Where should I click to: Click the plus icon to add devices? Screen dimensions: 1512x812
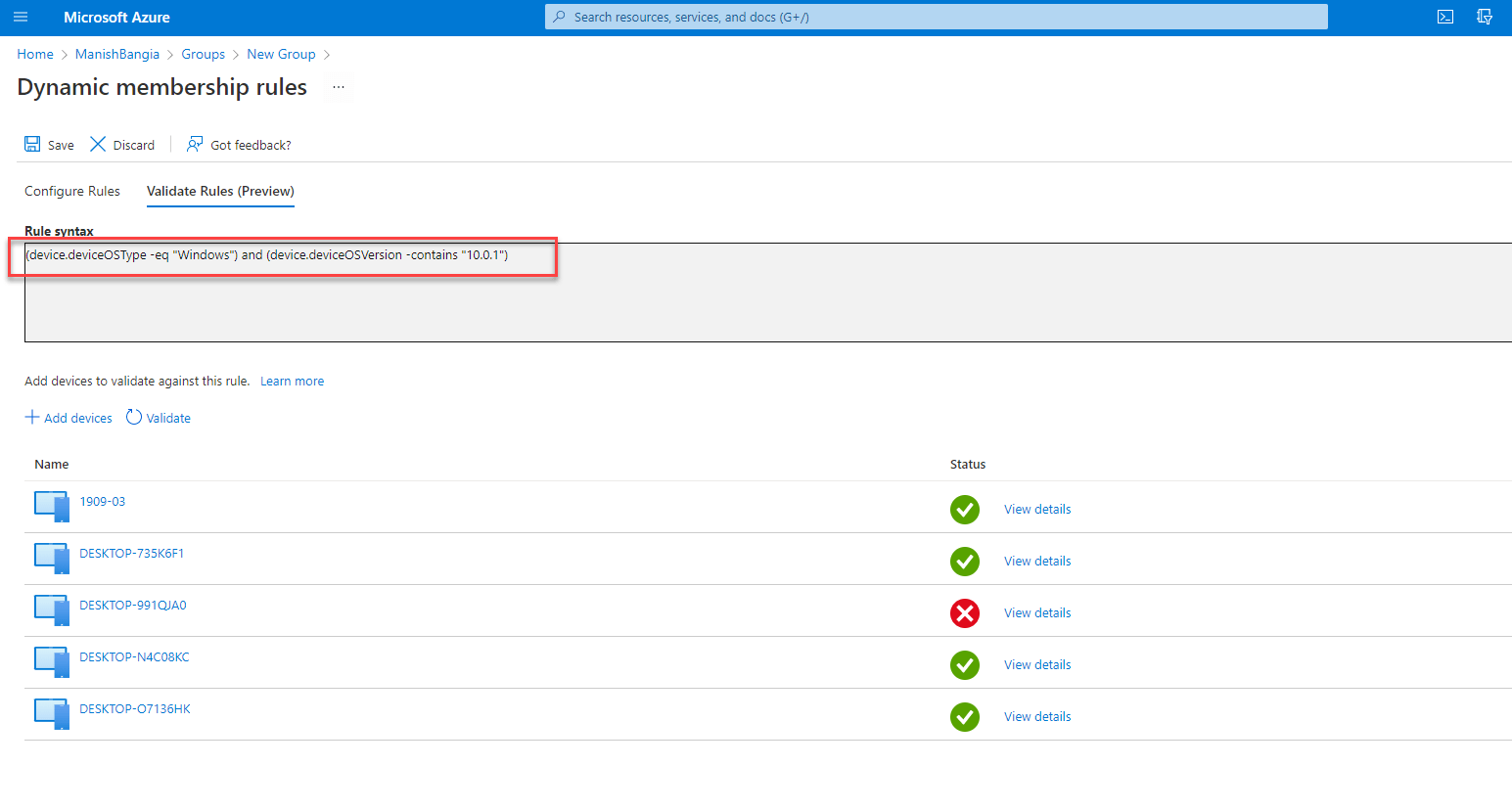(32, 418)
